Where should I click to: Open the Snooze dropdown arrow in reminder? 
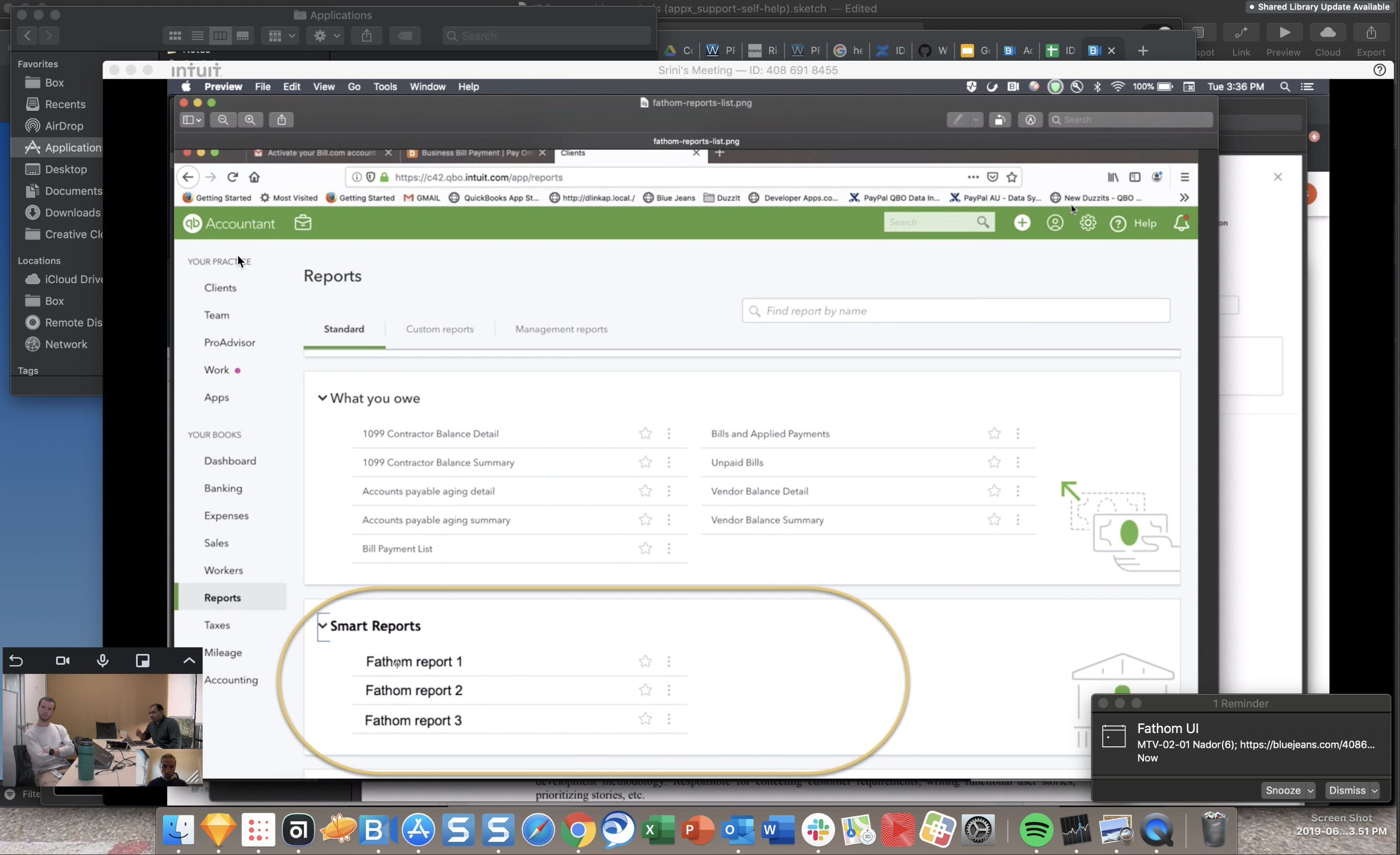1310,791
